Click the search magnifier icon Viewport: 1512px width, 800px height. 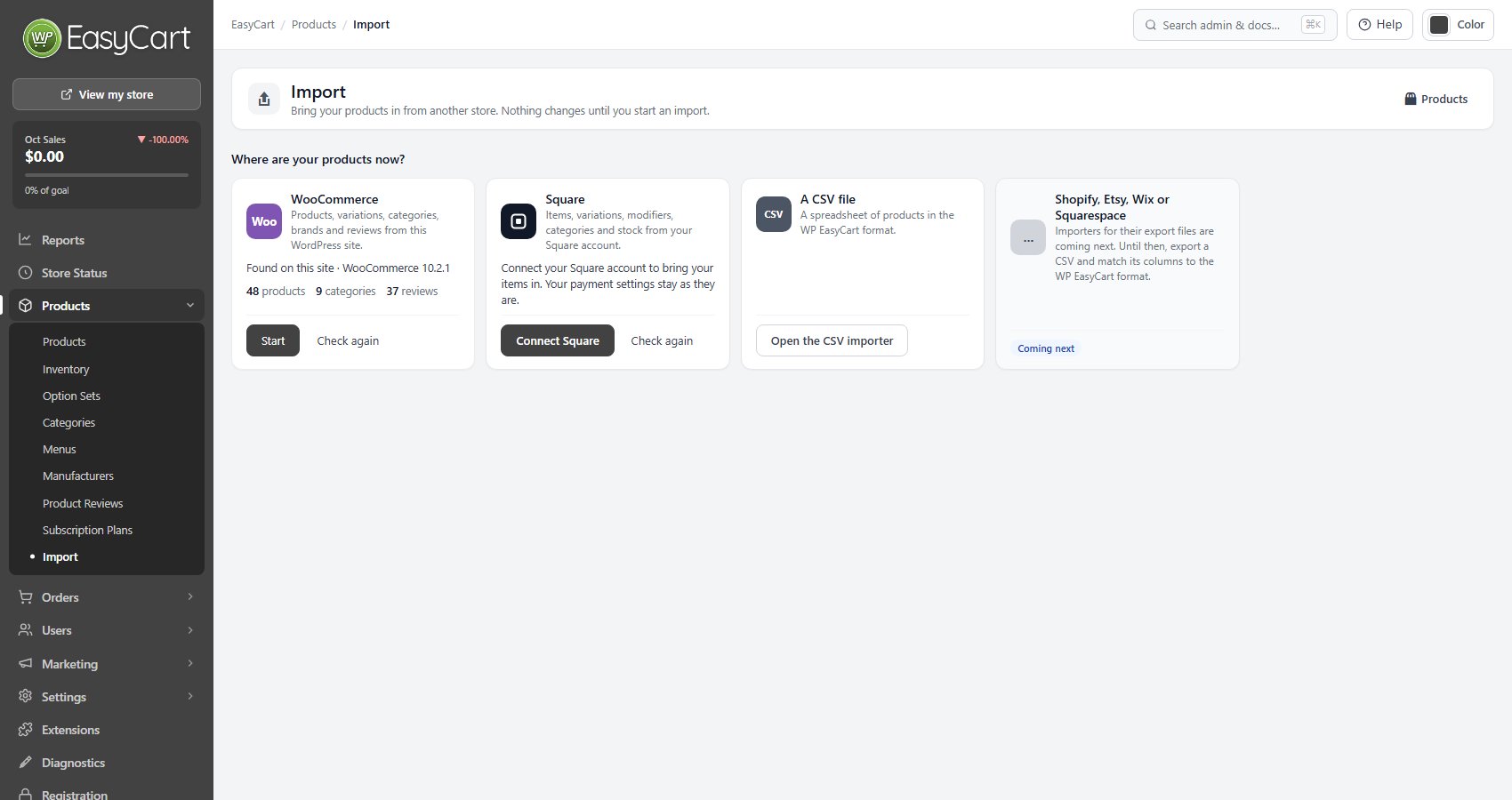pyautogui.click(x=1151, y=25)
